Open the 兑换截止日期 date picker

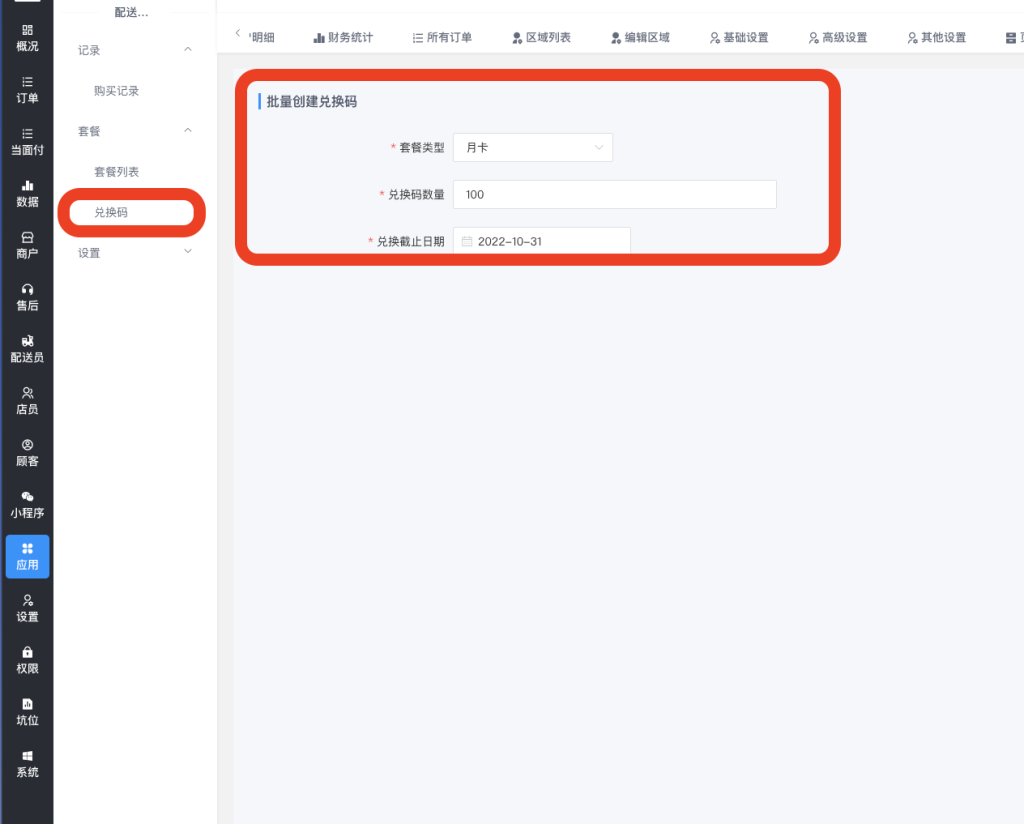(x=541, y=241)
